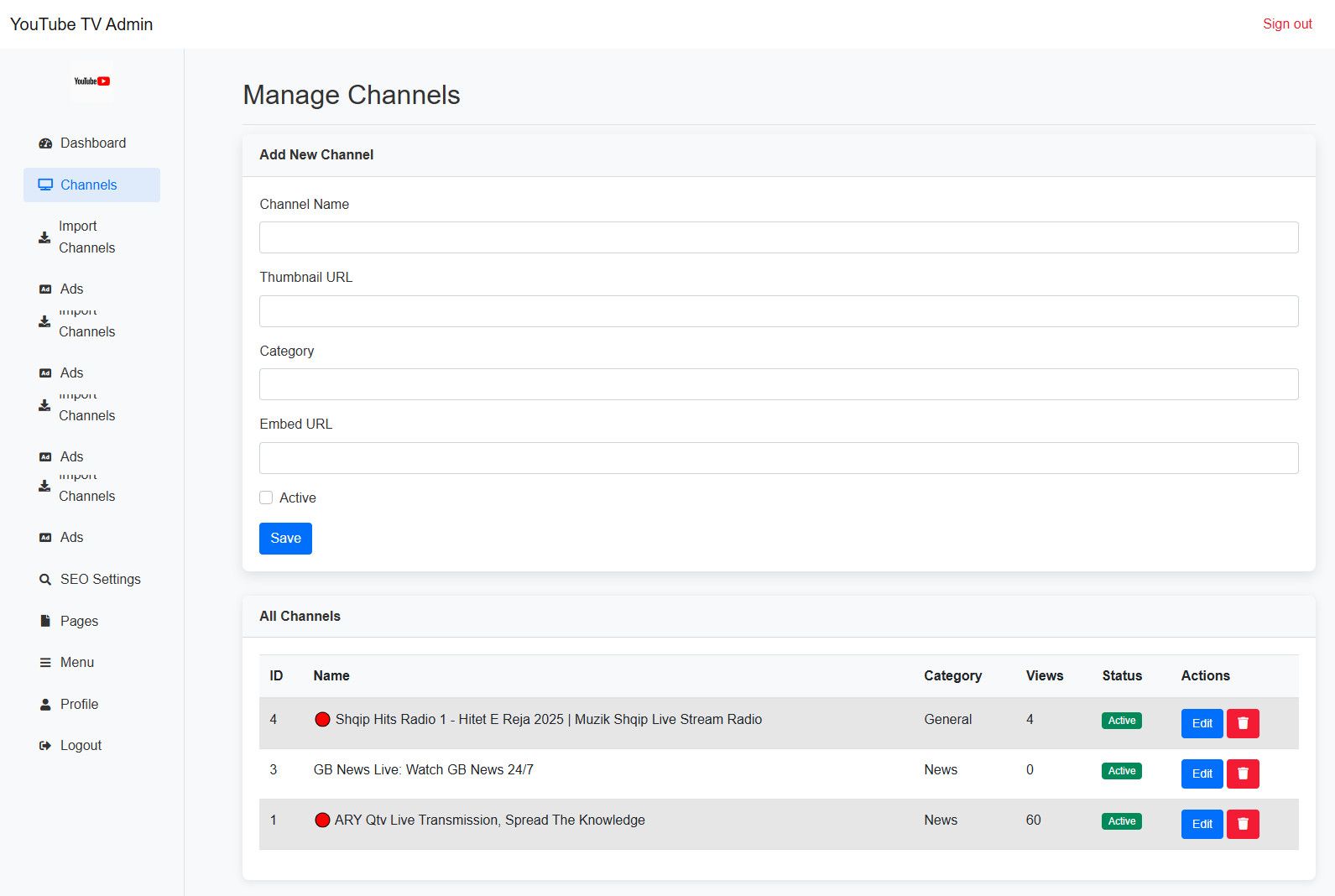The height and width of the screenshot is (896, 1335).
Task: Click the Sign out link
Action: pos(1286,24)
